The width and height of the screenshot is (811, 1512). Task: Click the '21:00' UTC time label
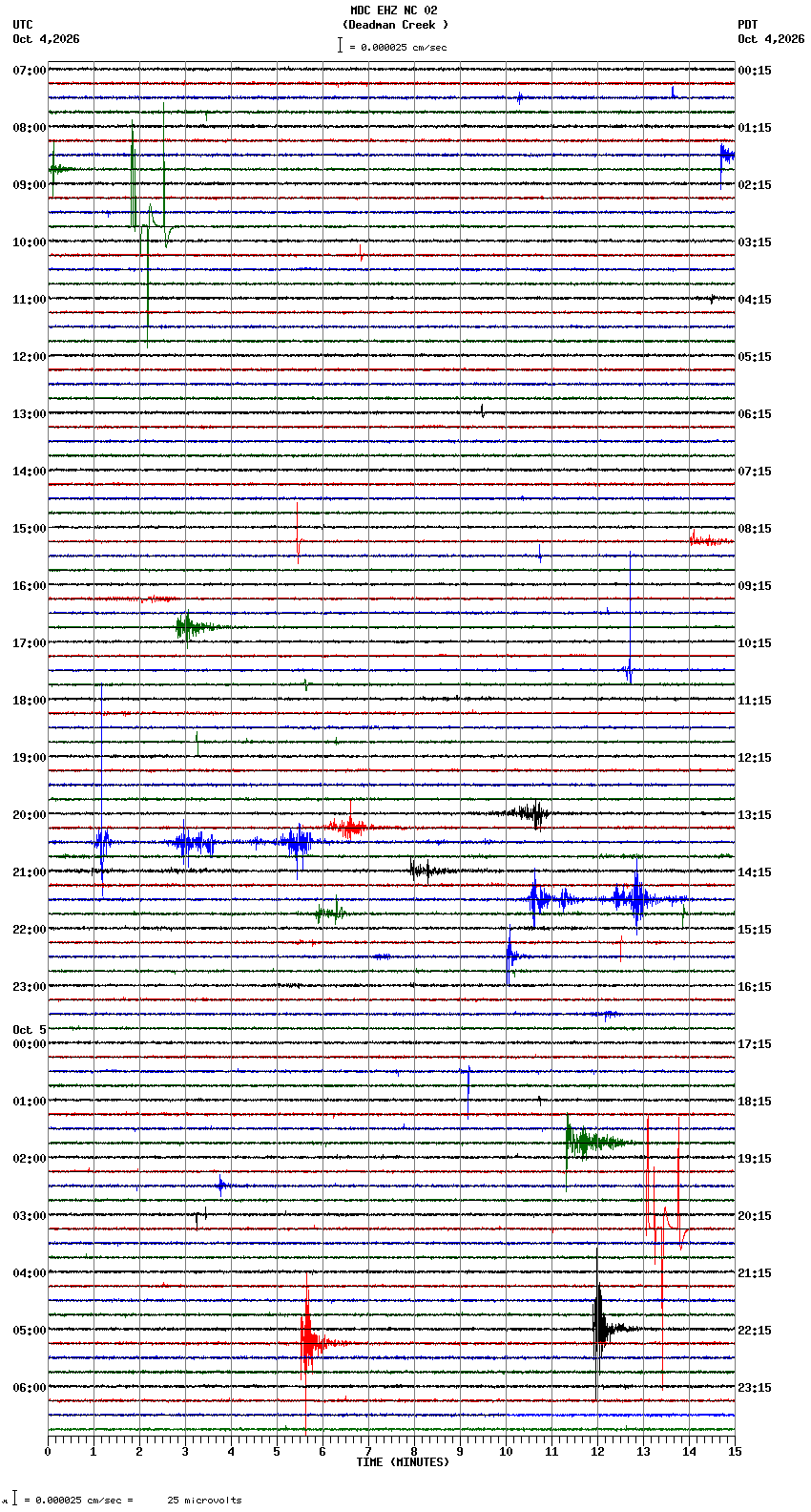click(30, 872)
